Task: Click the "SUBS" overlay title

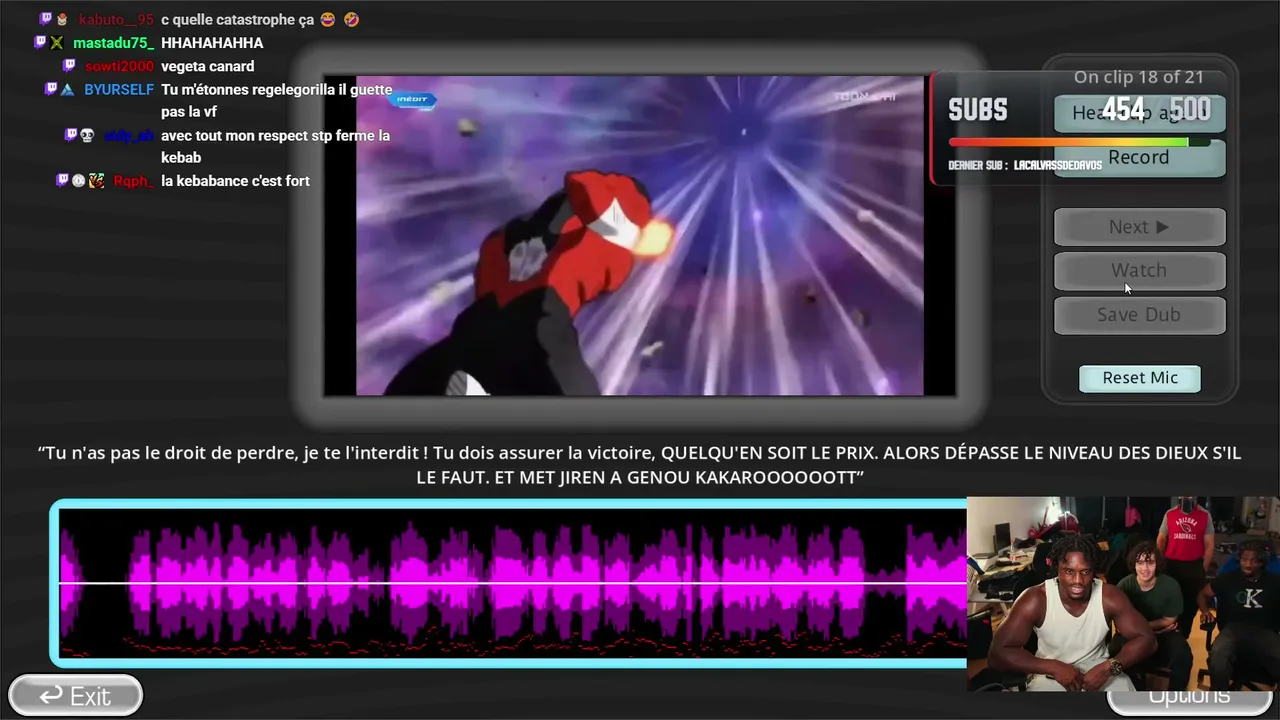Action: click(978, 110)
